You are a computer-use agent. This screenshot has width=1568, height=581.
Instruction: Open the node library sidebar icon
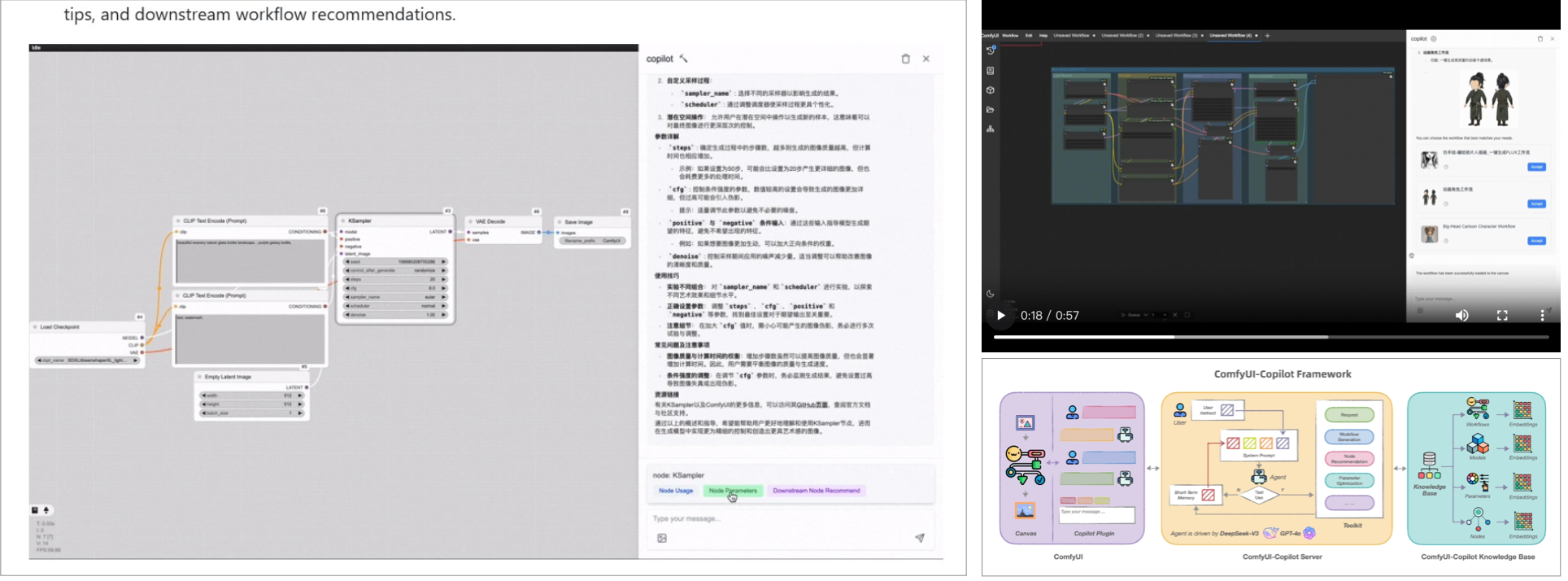point(991,71)
